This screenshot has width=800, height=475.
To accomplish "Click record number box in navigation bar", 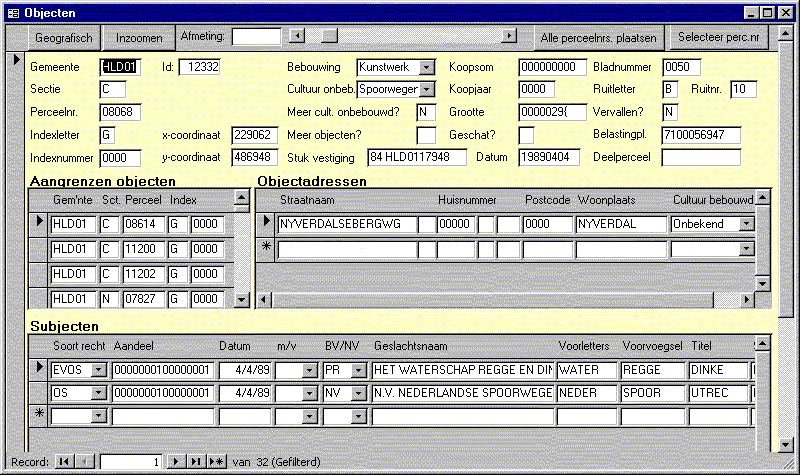I will [131, 462].
